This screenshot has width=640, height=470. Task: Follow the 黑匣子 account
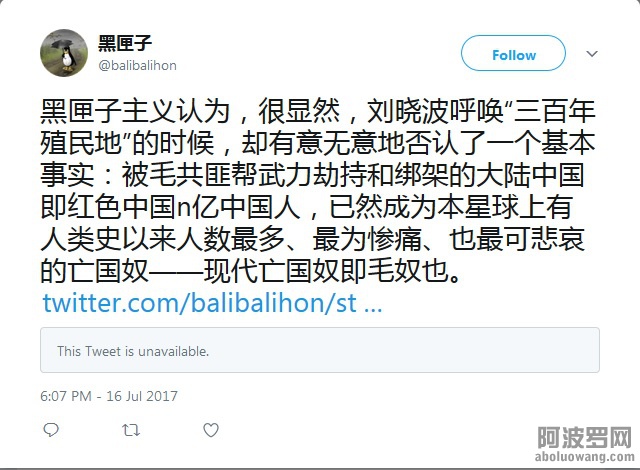pyautogui.click(x=513, y=53)
